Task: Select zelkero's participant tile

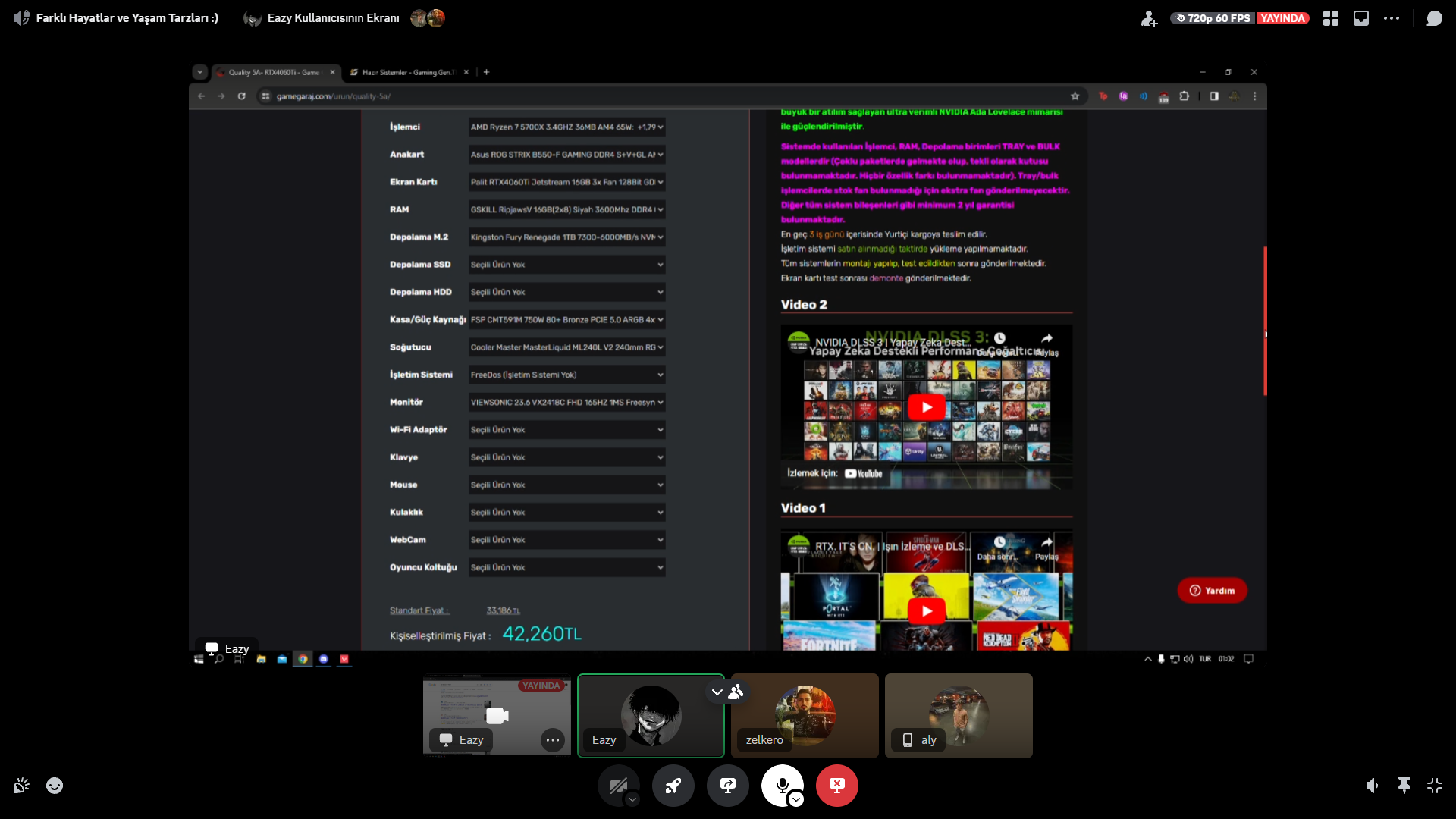Action: point(805,715)
